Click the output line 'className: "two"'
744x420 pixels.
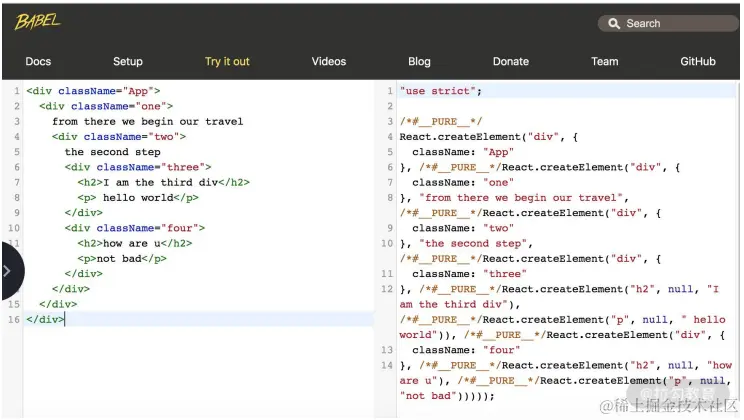[463, 228]
